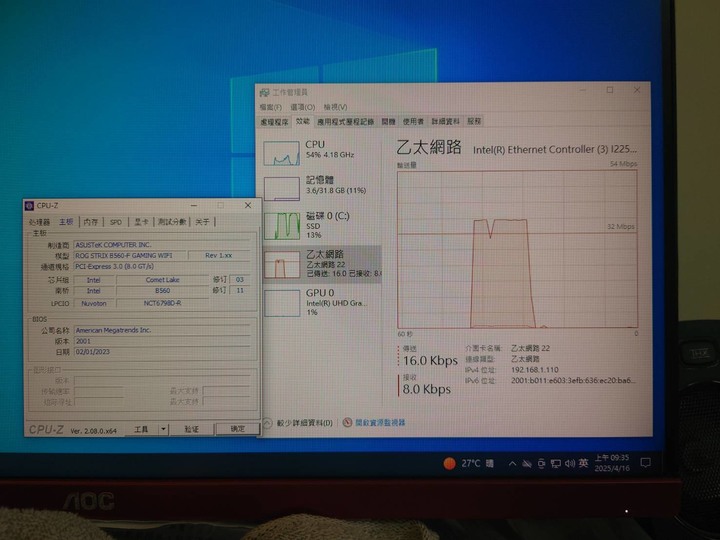Click the PCI-Express 3.0 bus spec field
The width and height of the screenshot is (720, 540).
click(162, 266)
